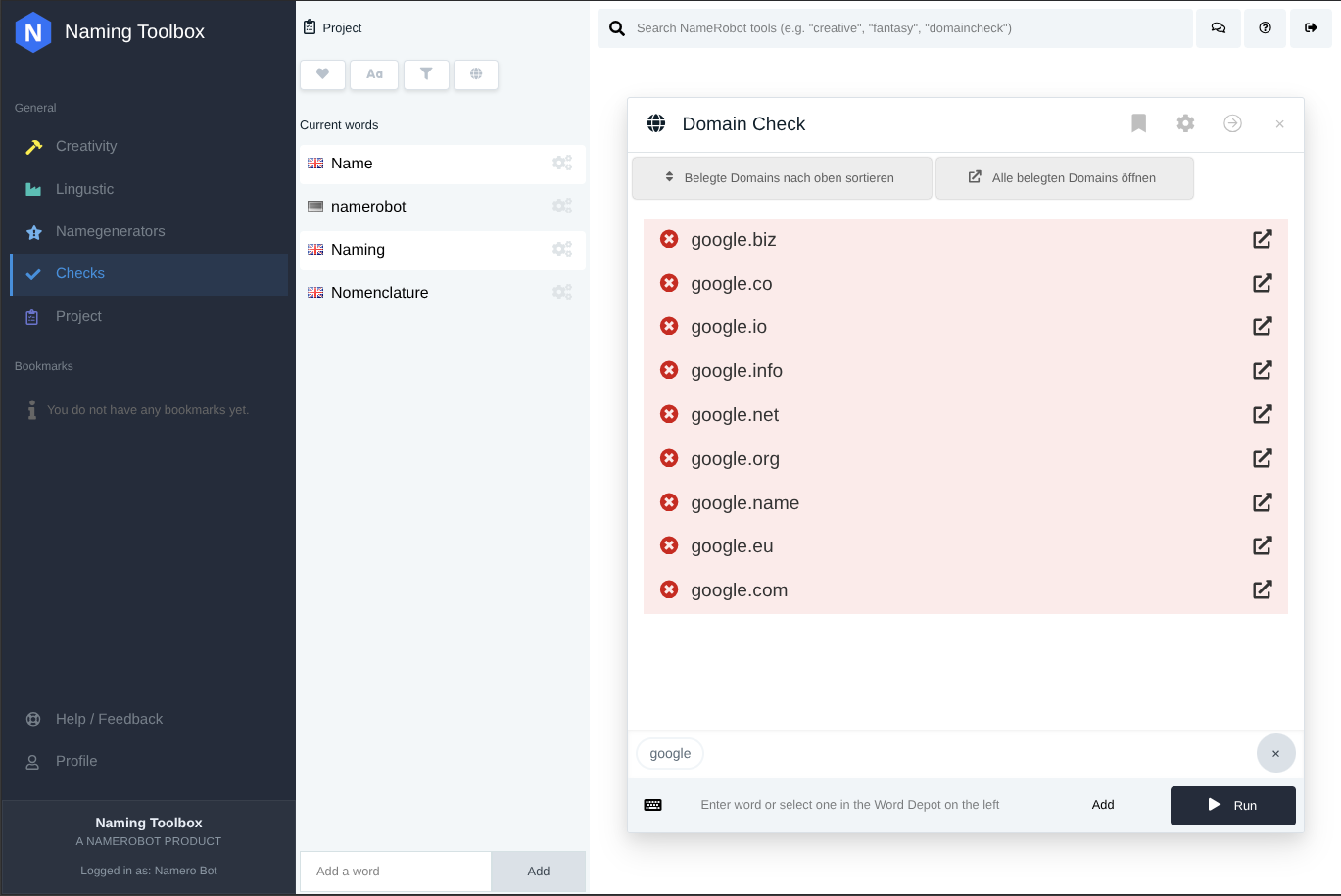Click the funnel filter icon
1341x896 pixels.
(x=426, y=74)
